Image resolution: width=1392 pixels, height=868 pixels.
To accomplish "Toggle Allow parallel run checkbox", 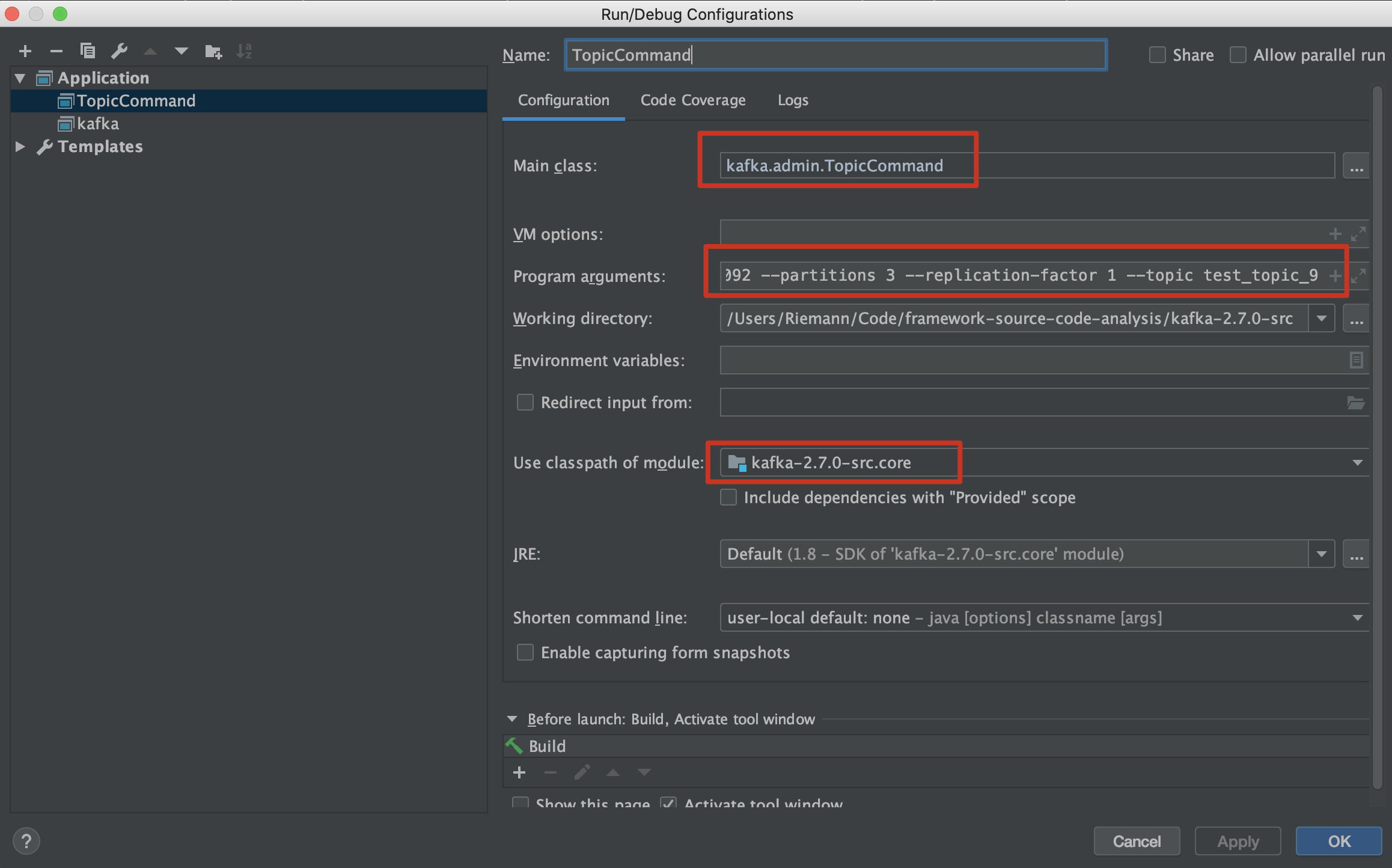I will click(1238, 55).
